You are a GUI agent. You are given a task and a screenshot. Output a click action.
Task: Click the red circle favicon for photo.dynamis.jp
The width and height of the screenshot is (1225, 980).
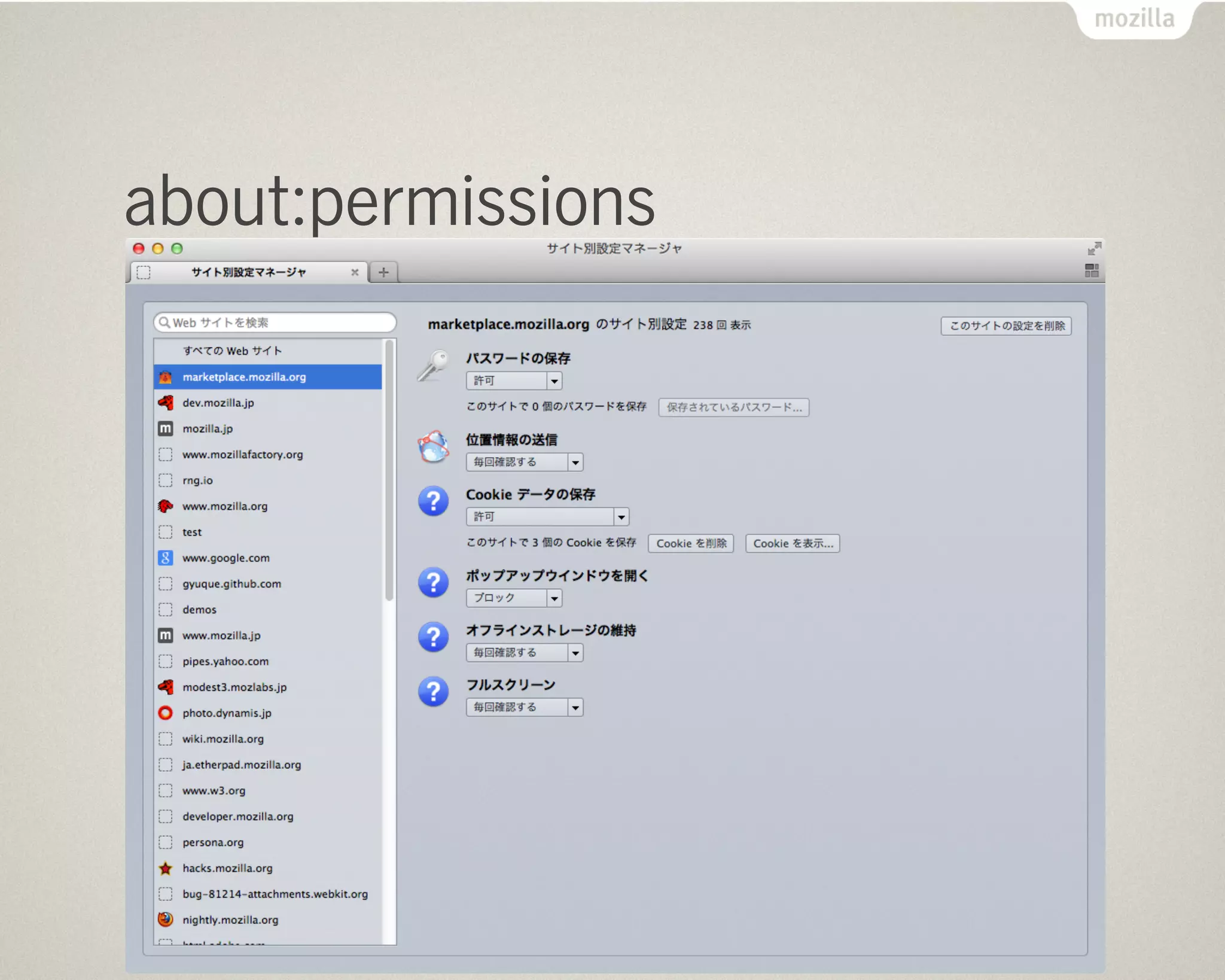click(166, 713)
